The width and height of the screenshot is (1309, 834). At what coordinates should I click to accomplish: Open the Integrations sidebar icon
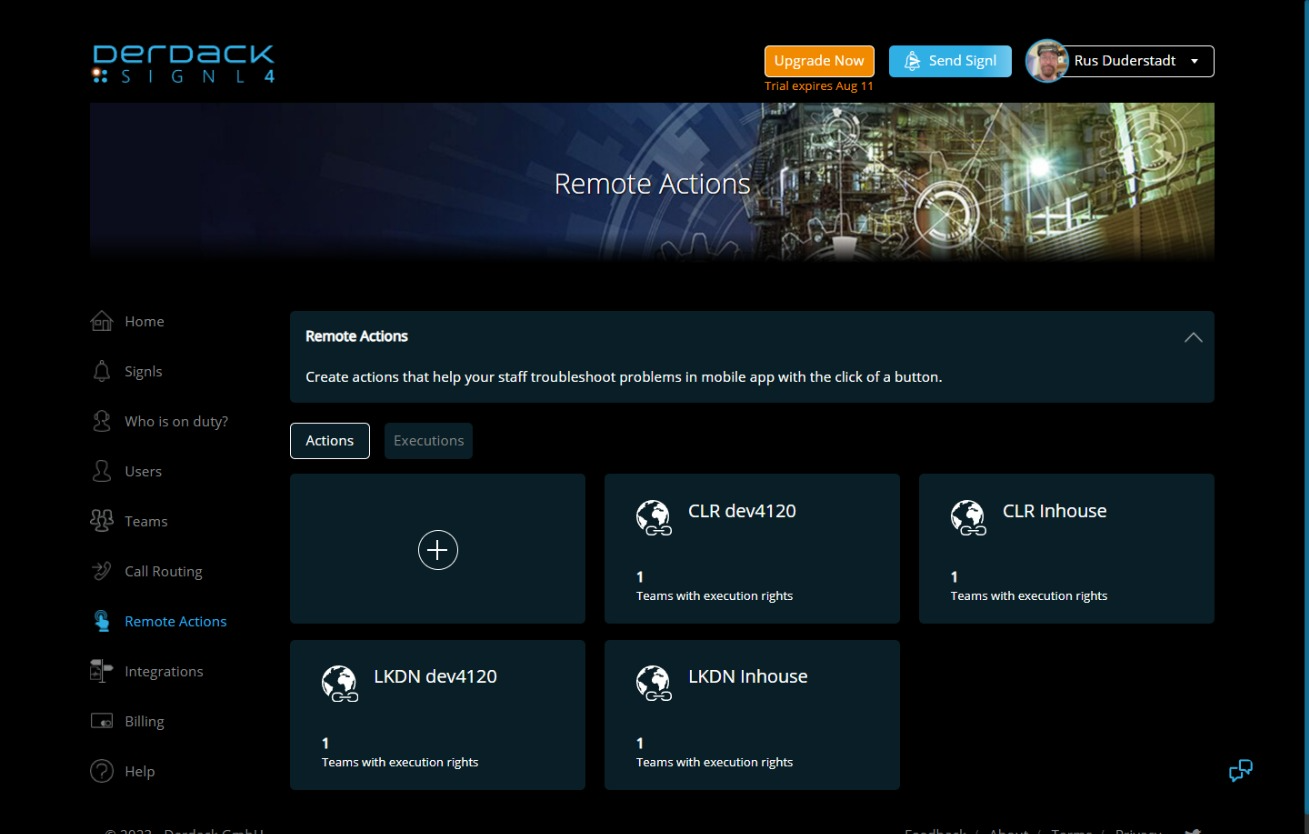coord(101,671)
